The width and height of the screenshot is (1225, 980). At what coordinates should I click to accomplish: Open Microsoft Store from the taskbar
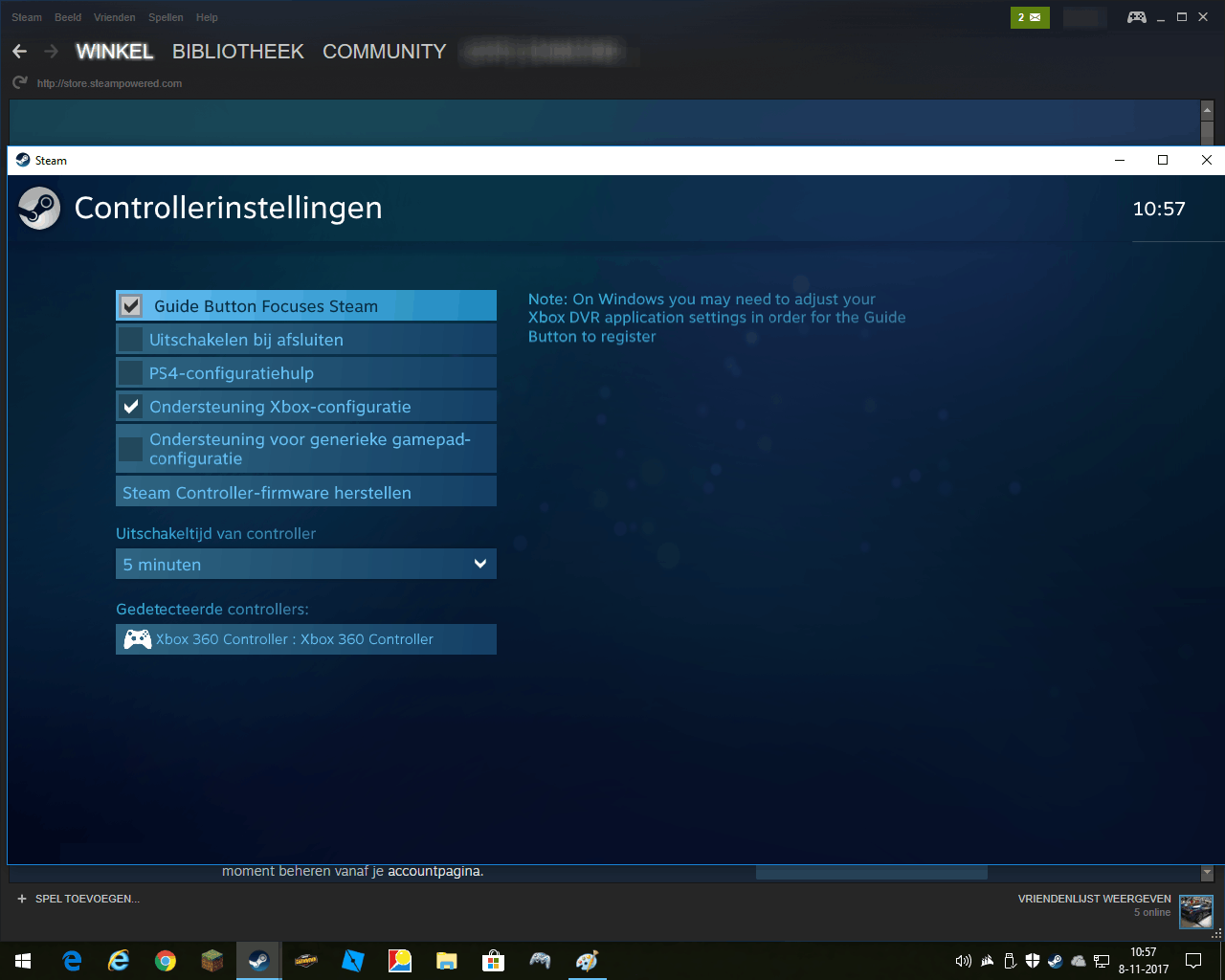(x=493, y=961)
